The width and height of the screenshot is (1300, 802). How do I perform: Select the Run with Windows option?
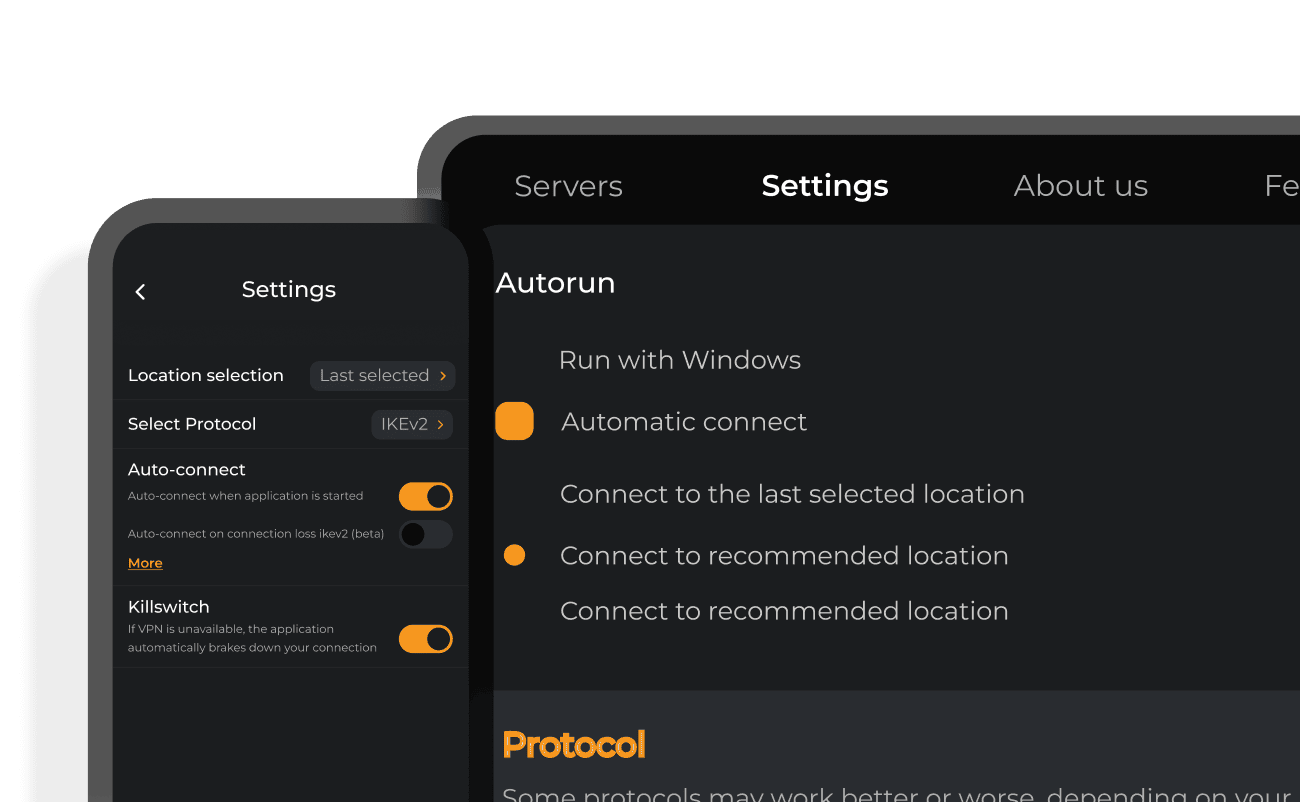(x=680, y=360)
